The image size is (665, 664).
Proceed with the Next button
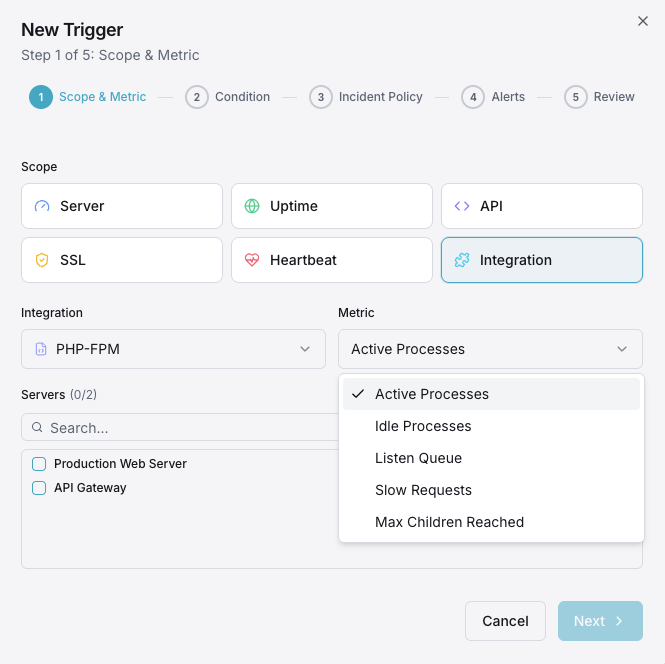(600, 621)
